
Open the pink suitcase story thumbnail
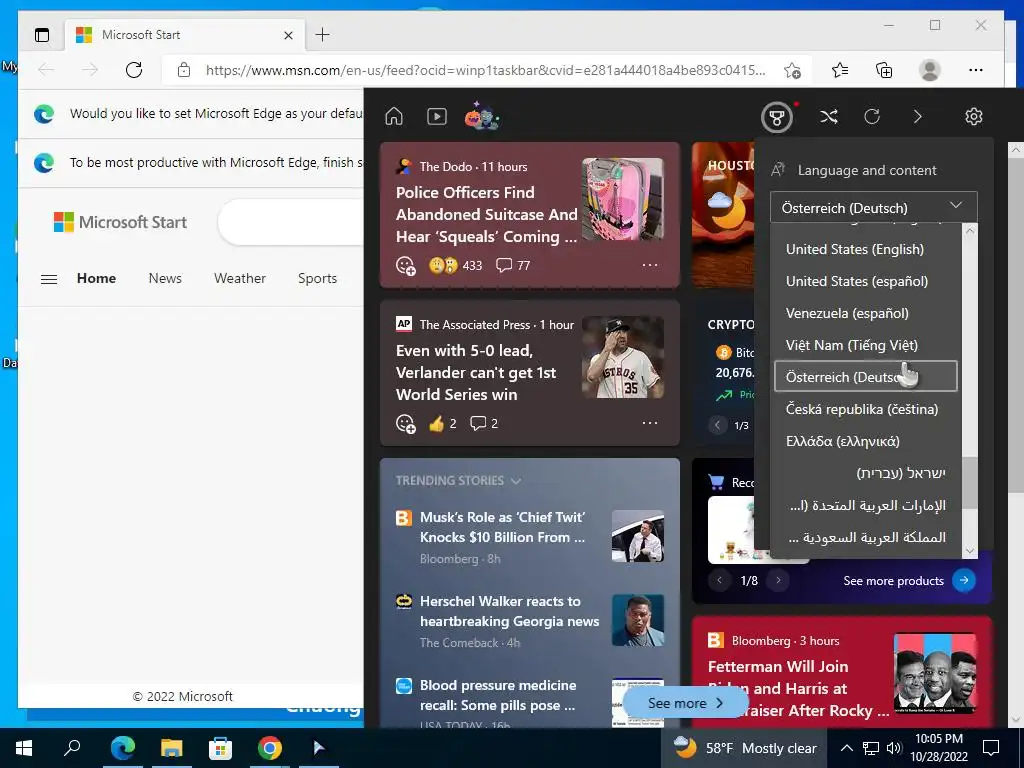pyautogui.click(x=622, y=199)
